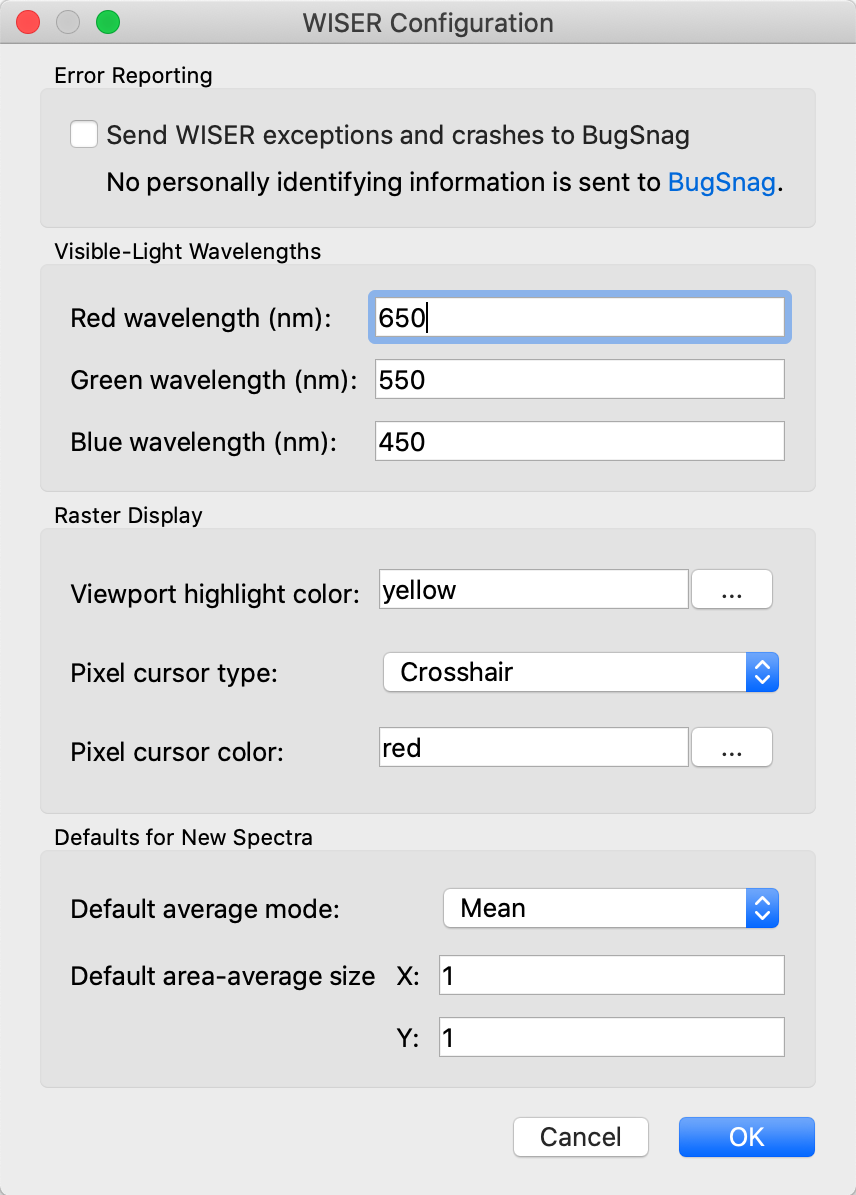Click the Pixel cursor color text field
This screenshot has height=1195, width=856.
(534, 748)
